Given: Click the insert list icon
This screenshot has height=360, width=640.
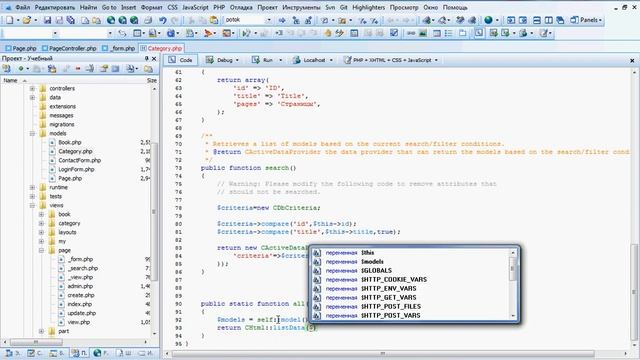Looking at the screenshot, I should point(449,33).
